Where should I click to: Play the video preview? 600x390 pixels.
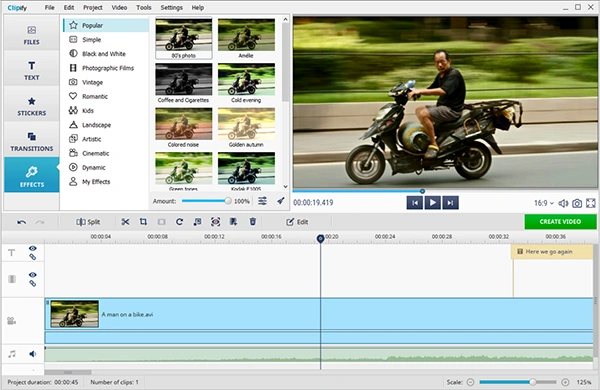(432, 202)
